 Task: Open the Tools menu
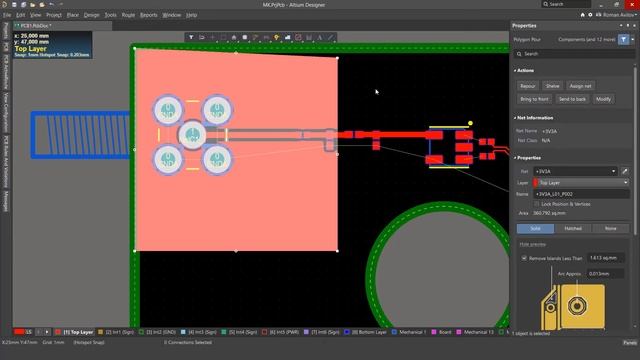click(110, 15)
